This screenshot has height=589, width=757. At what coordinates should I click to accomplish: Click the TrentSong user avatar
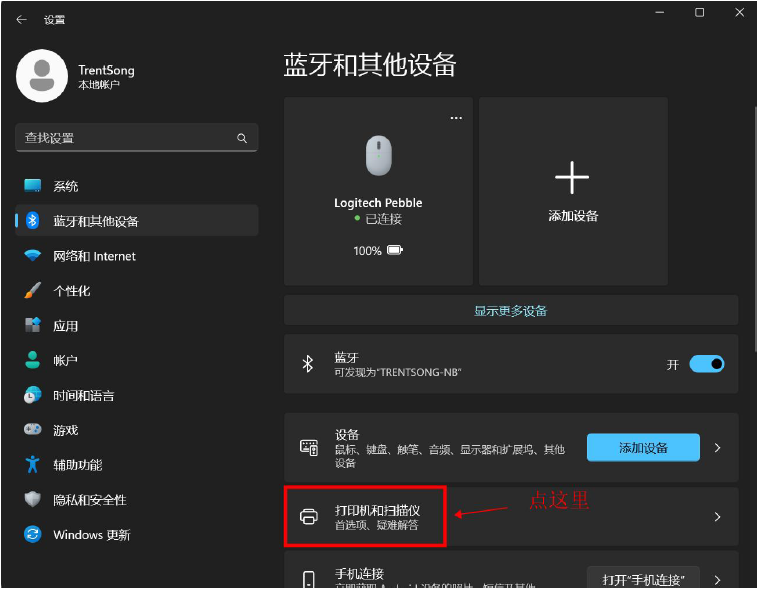(x=42, y=76)
